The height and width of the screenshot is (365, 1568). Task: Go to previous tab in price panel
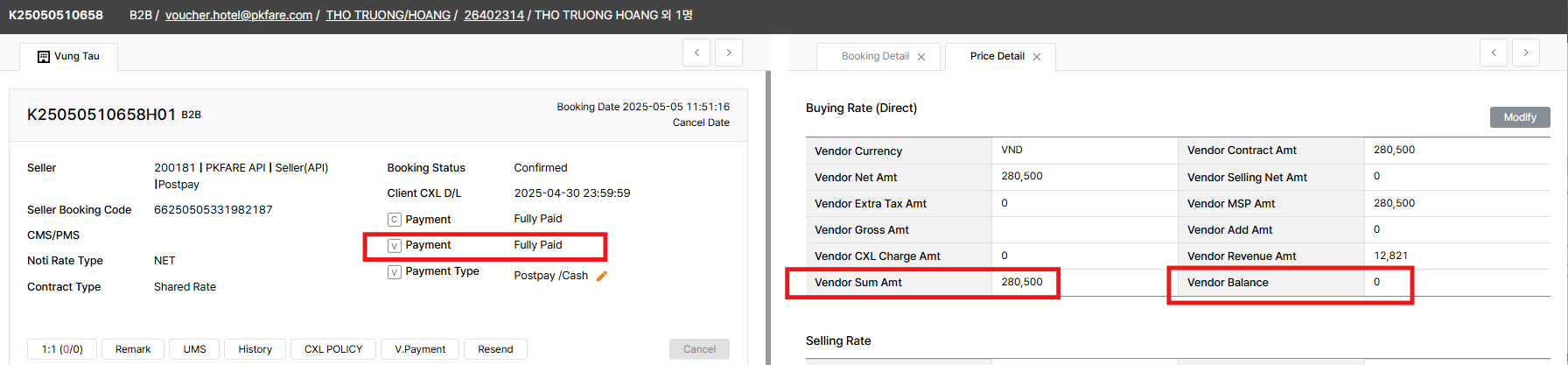pyautogui.click(x=1494, y=53)
